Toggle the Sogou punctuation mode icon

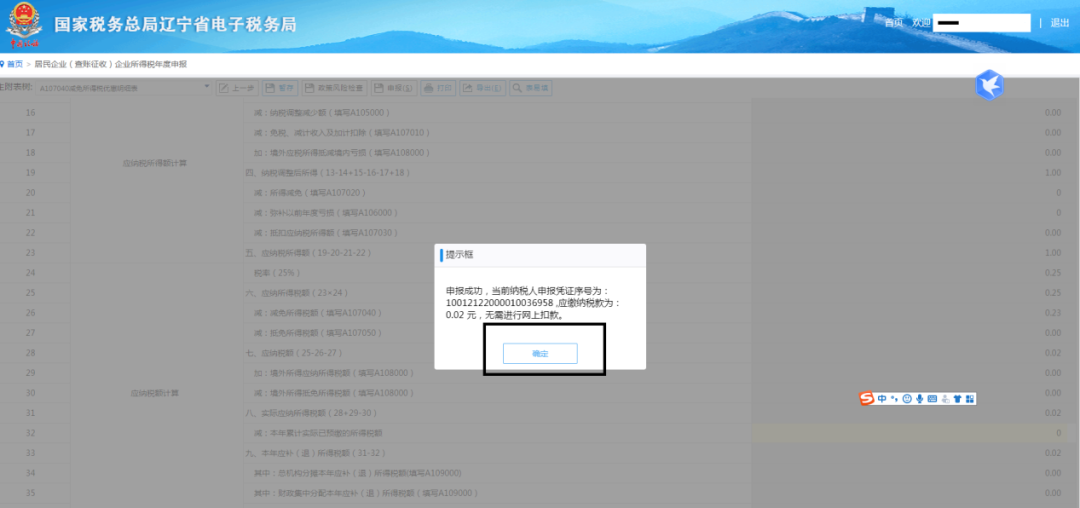click(x=894, y=399)
